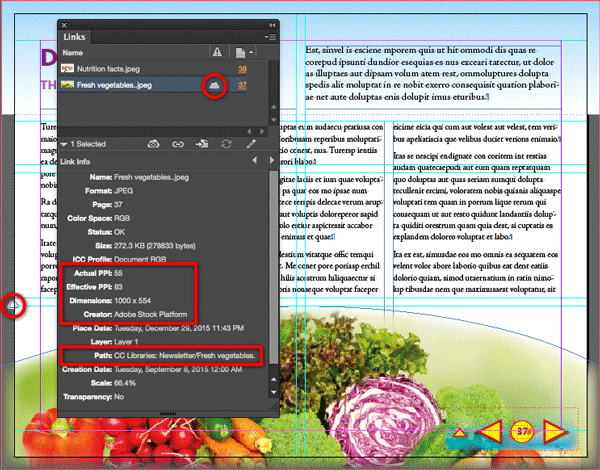Click the 'Name: Fresh vegetables..jpeg' info row
The width and height of the screenshot is (600, 470).
tap(139, 177)
